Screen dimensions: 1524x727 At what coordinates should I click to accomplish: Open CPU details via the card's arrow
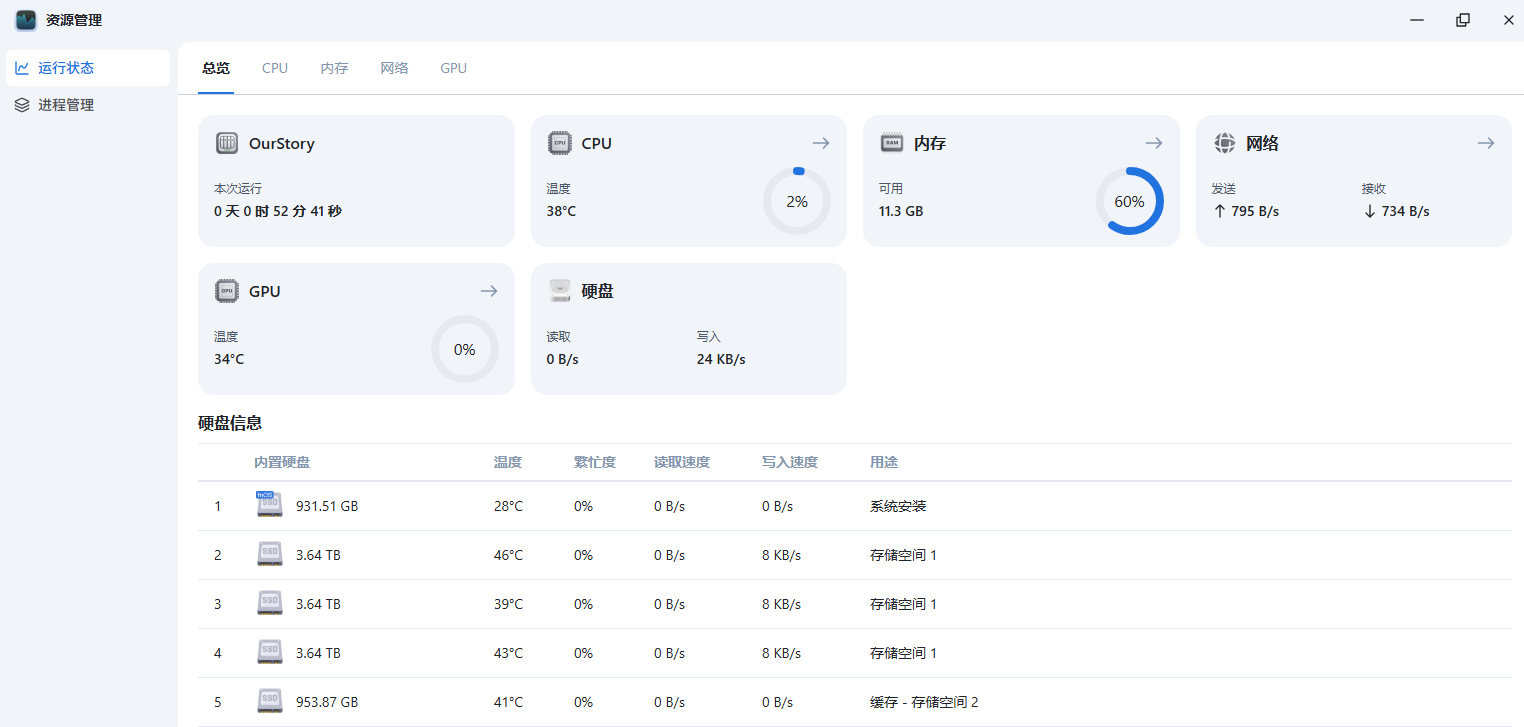(x=820, y=143)
